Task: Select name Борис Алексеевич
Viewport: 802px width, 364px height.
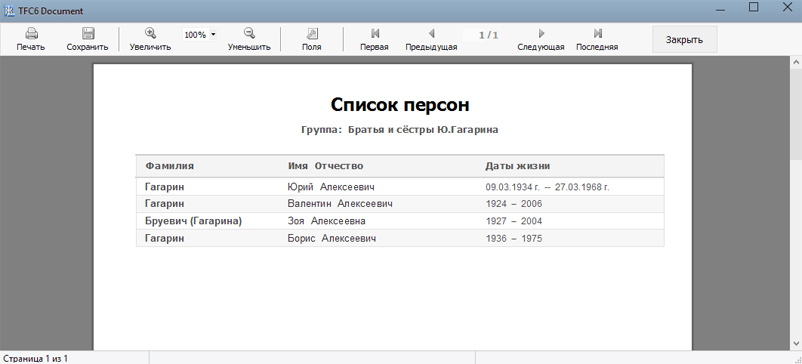Action: (x=332, y=238)
